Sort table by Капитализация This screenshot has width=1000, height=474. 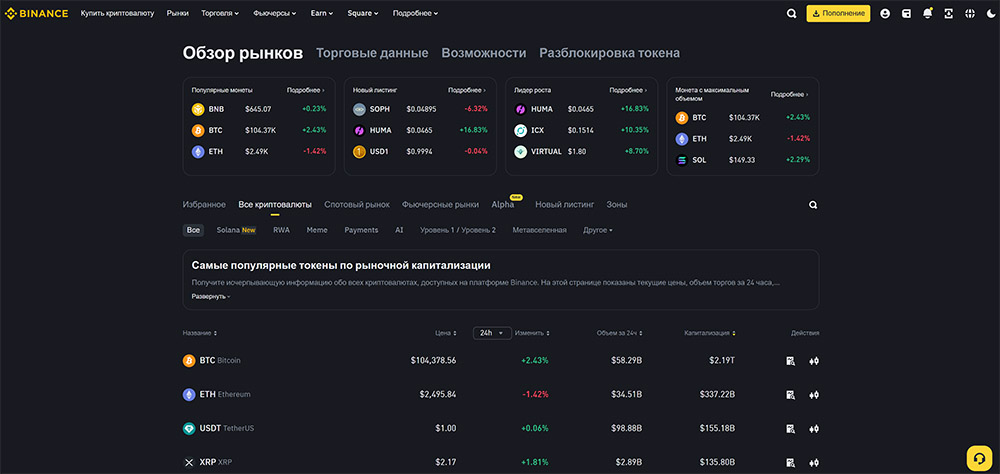tap(710, 333)
